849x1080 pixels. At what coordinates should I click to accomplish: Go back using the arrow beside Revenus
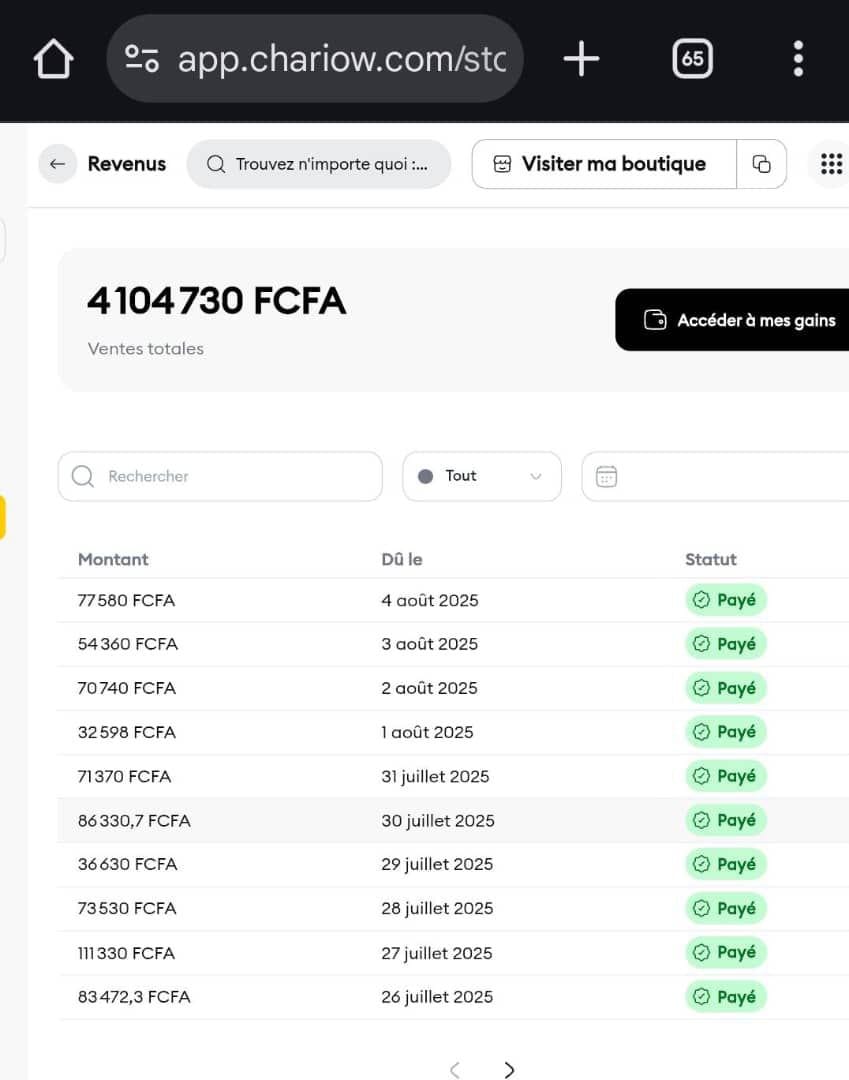[58, 164]
